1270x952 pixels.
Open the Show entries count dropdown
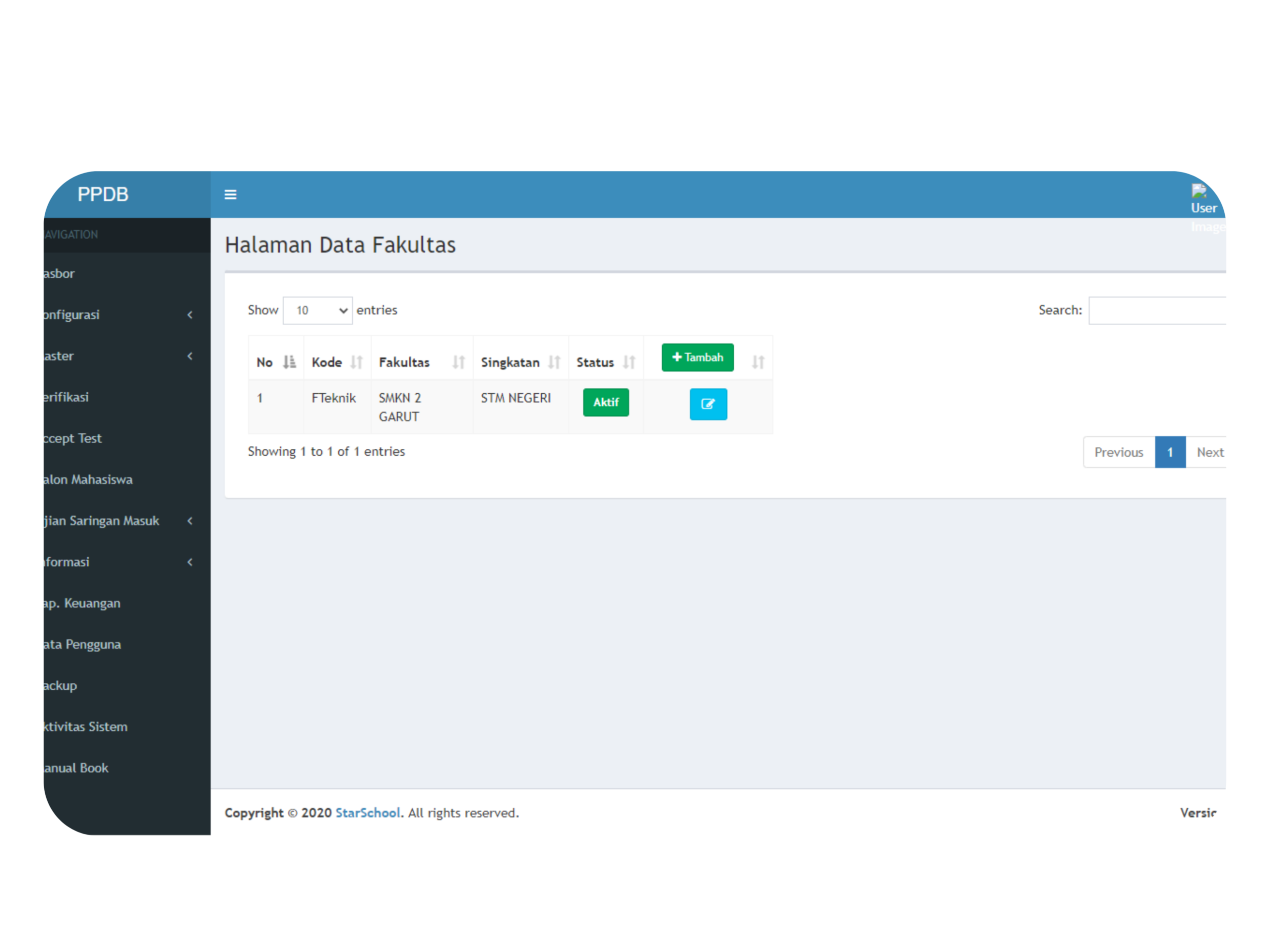point(317,310)
